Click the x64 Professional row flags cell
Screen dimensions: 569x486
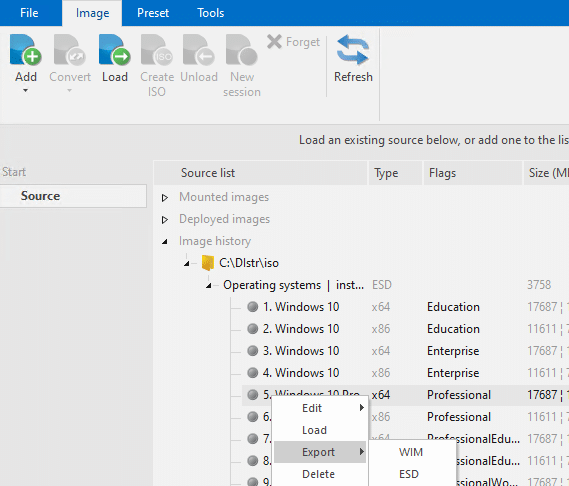tap(459, 395)
